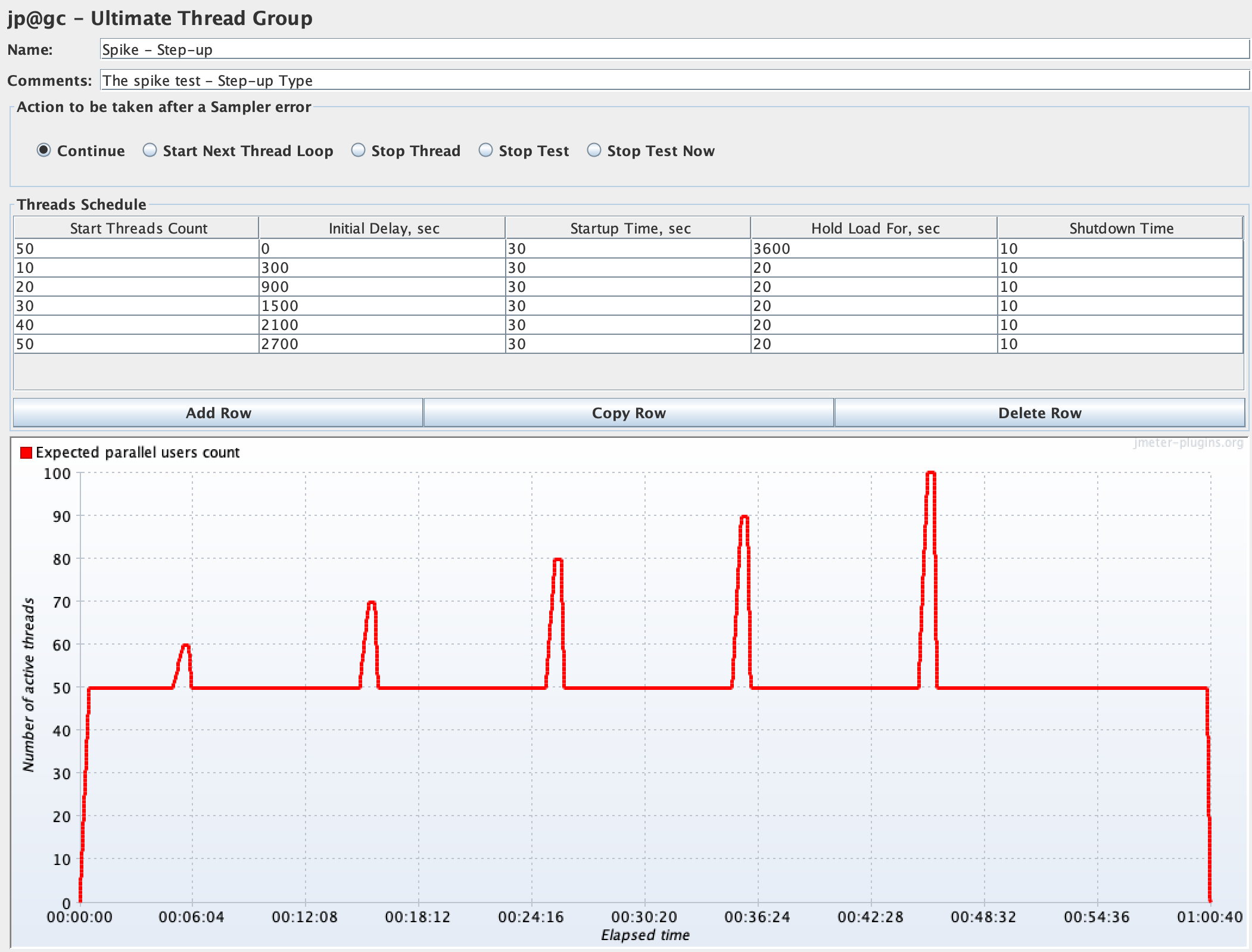Click the Shutdown Time column header

click(x=1120, y=228)
